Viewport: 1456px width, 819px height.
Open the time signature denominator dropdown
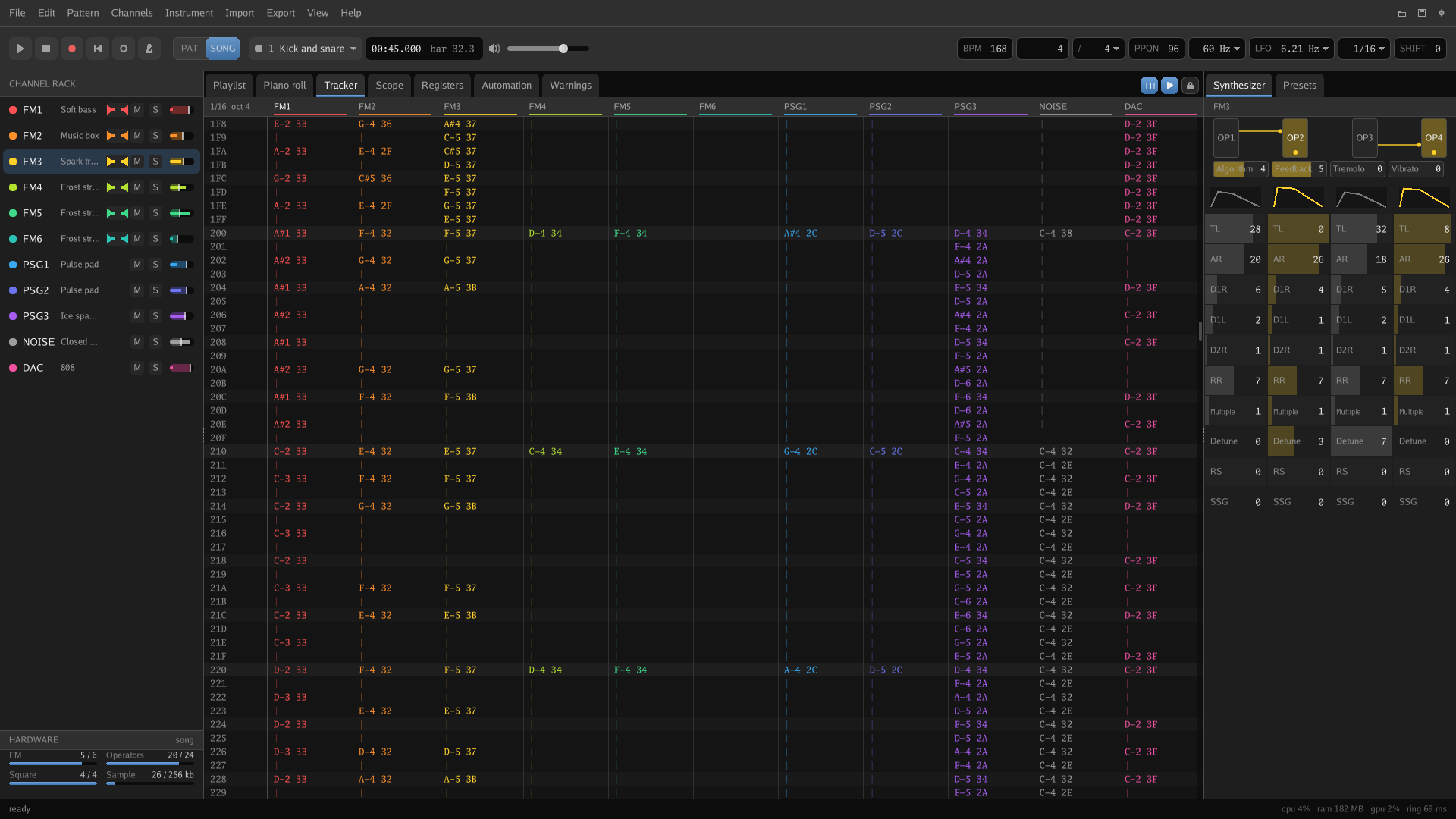[1098, 49]
